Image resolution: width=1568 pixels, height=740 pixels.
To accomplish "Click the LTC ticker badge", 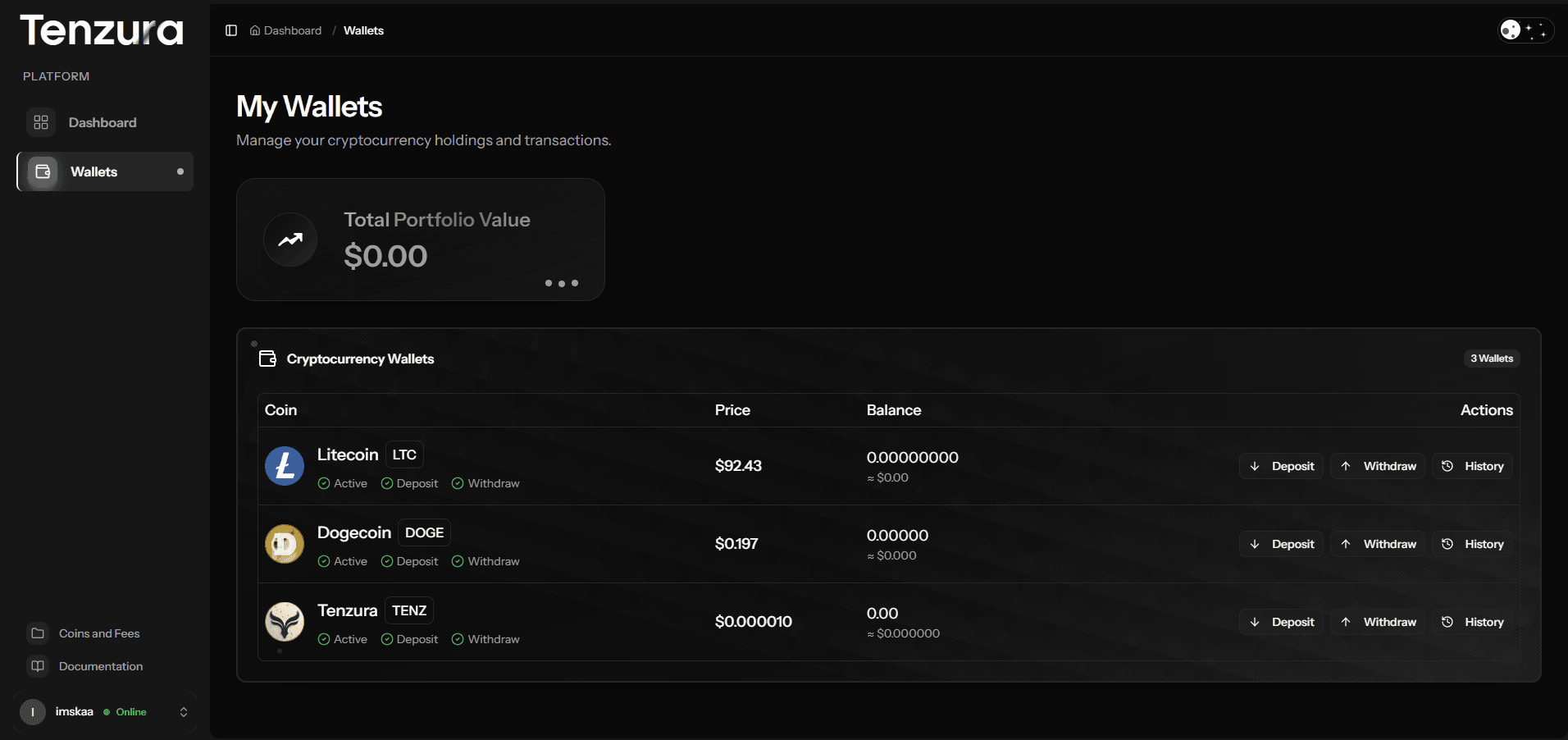I will point(404,455).
